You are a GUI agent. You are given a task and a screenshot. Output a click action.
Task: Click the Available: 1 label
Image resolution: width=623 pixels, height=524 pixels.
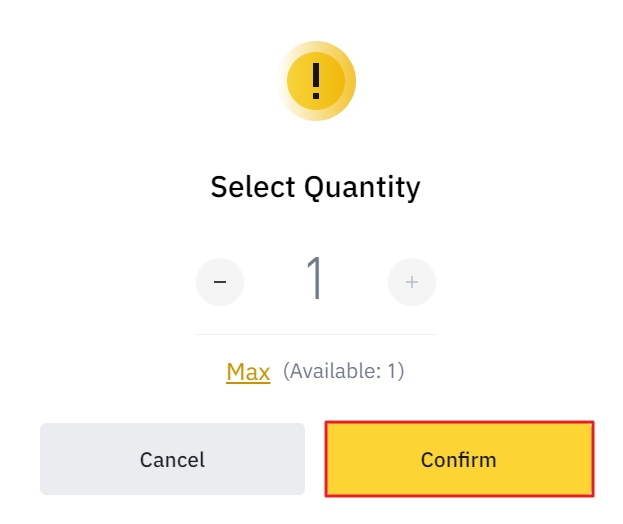[343, 372]
